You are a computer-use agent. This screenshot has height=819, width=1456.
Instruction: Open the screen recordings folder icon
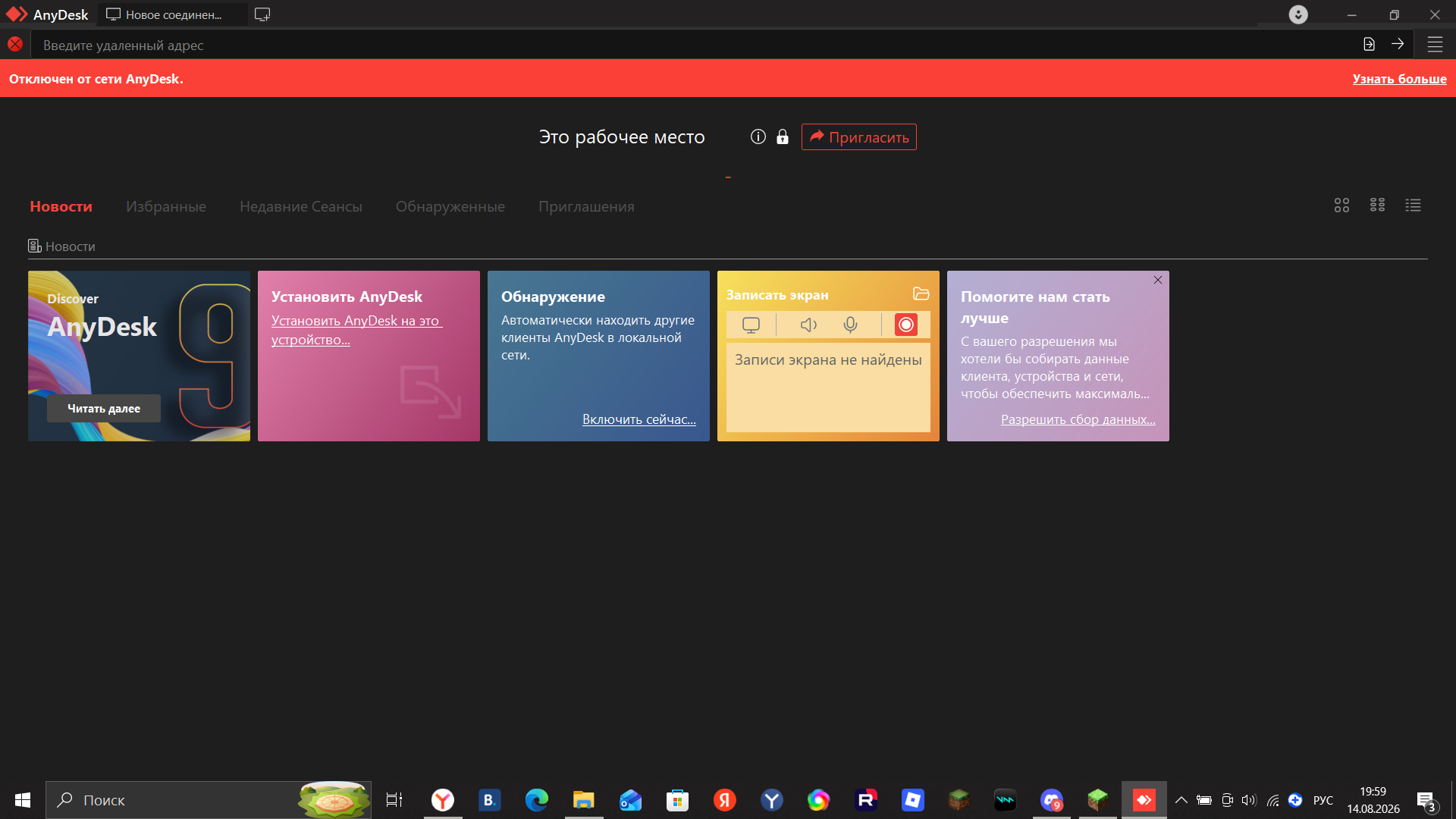(921, 294)
